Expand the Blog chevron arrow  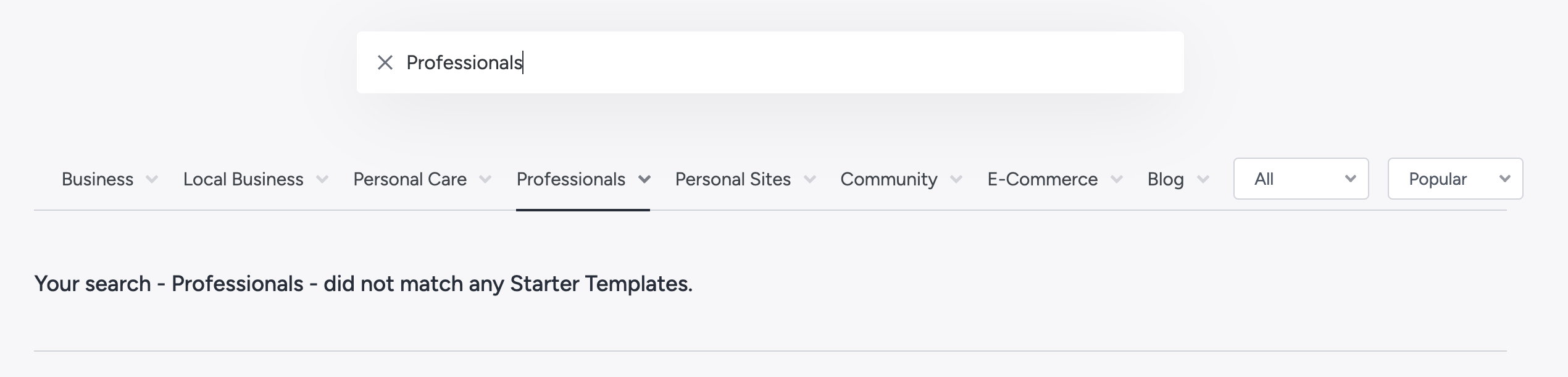(x=1203, y=180)
